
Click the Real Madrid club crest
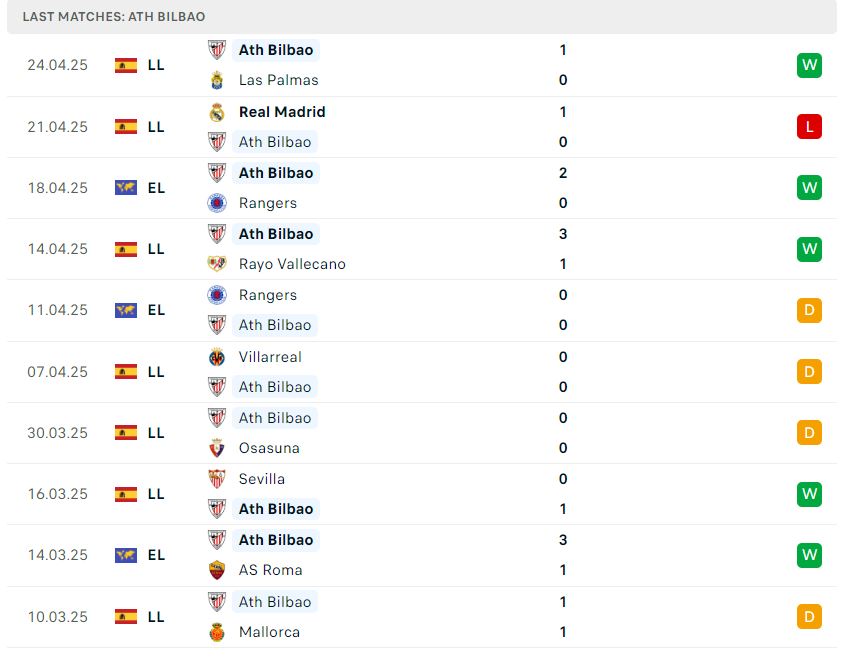click(217, 112)
